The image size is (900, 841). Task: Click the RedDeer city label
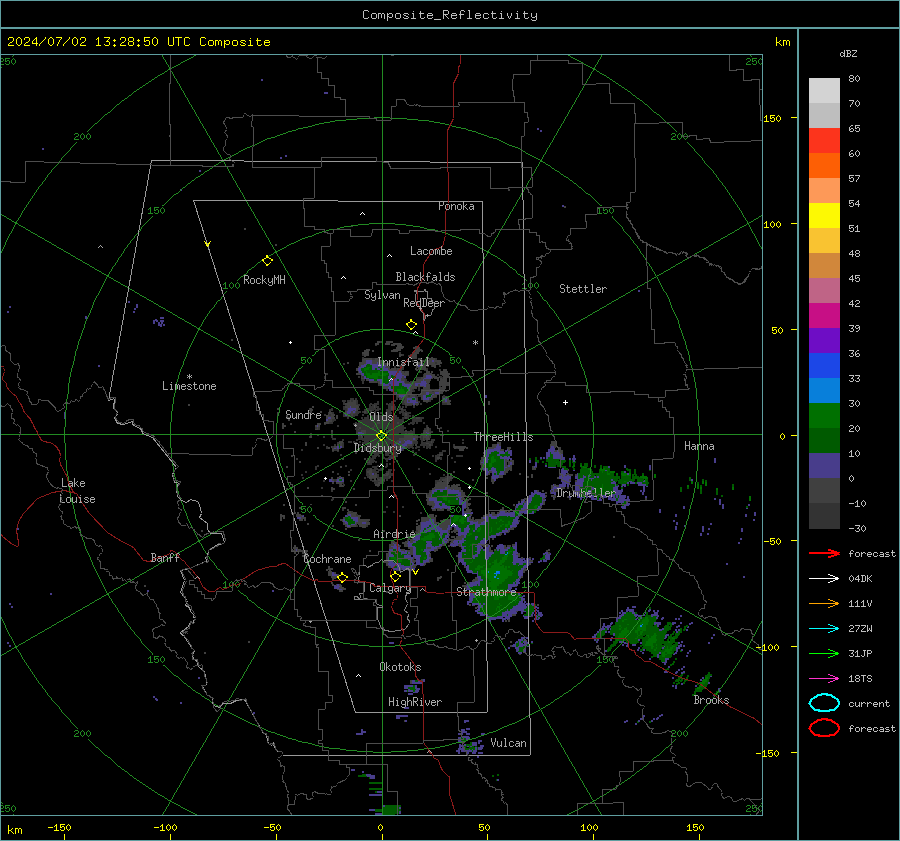[424, 303]
